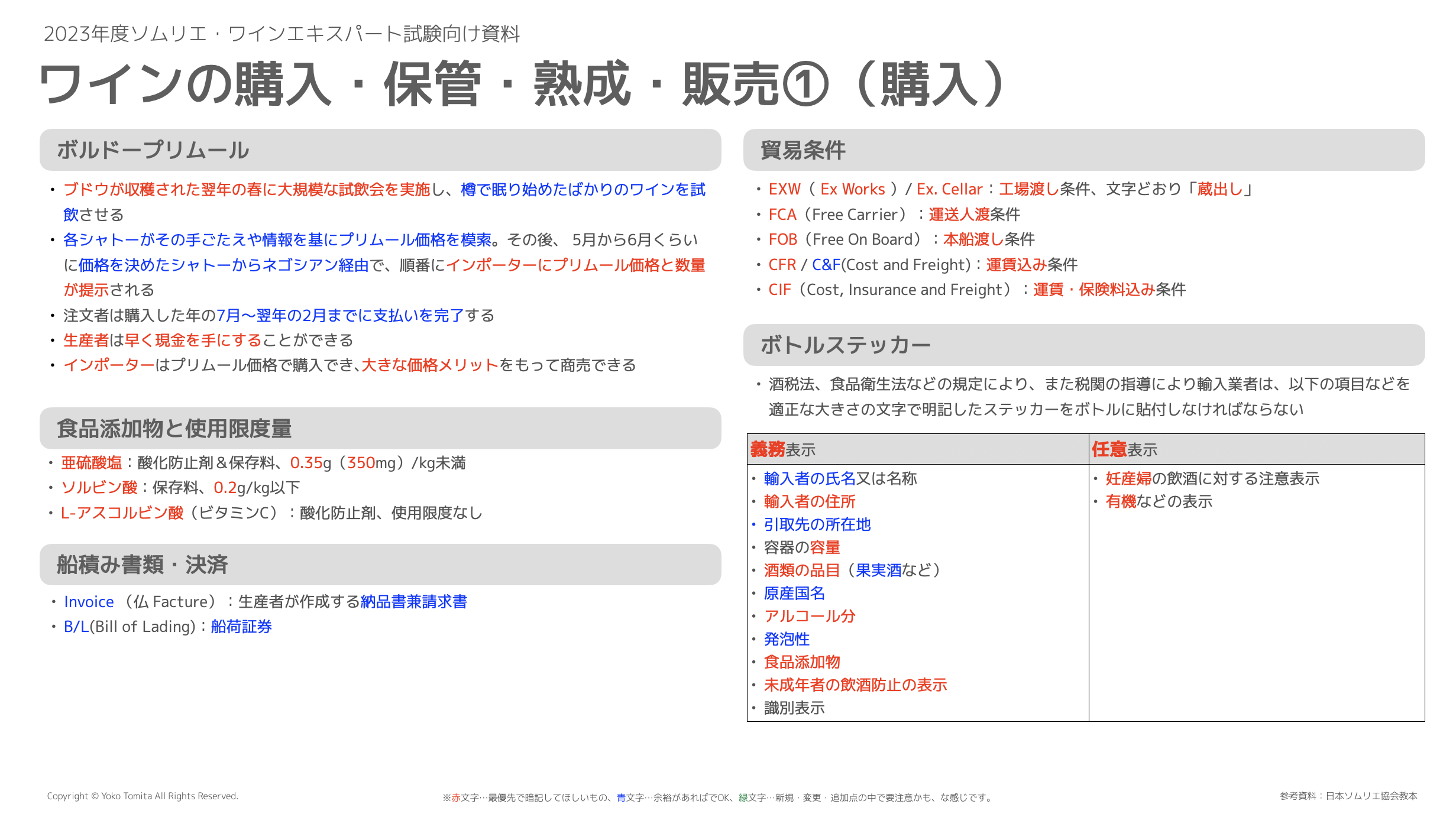This screenshot has height=817, width=1456.
Task: Click the ソルビン酸 preservative line
Action: click(180, 487)
